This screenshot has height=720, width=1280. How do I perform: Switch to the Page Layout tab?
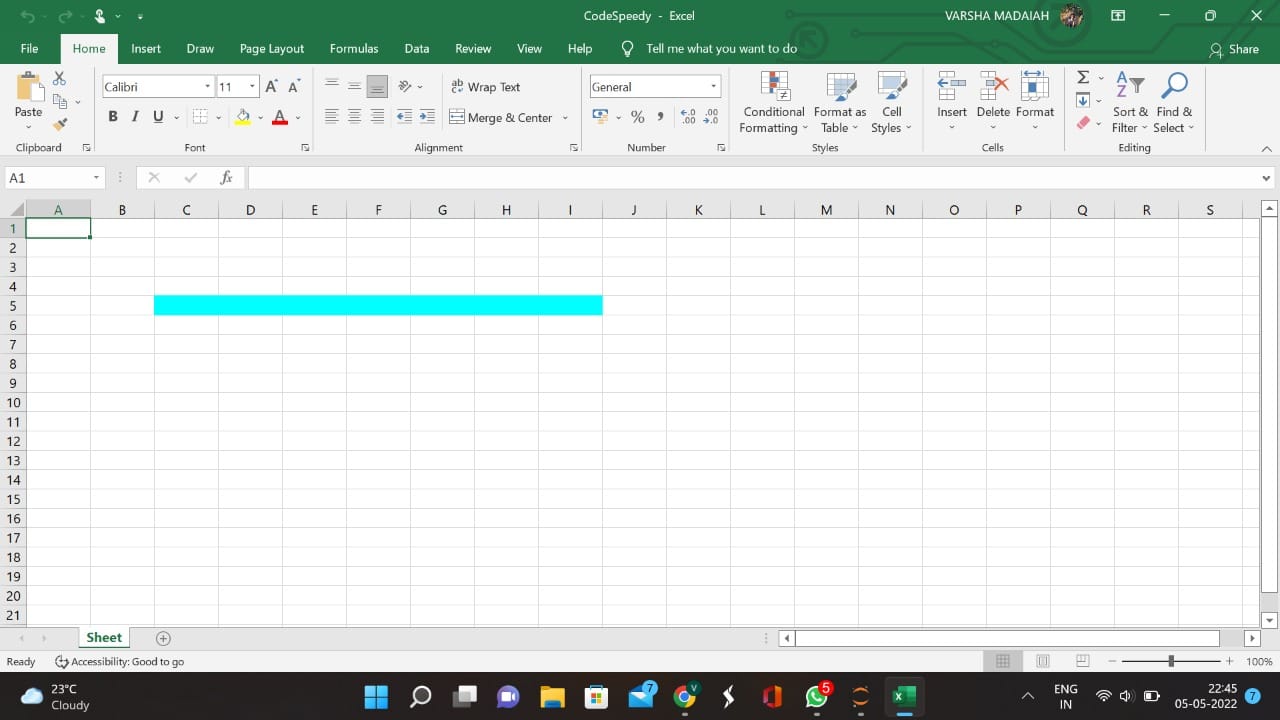click(x=271, y=48)
